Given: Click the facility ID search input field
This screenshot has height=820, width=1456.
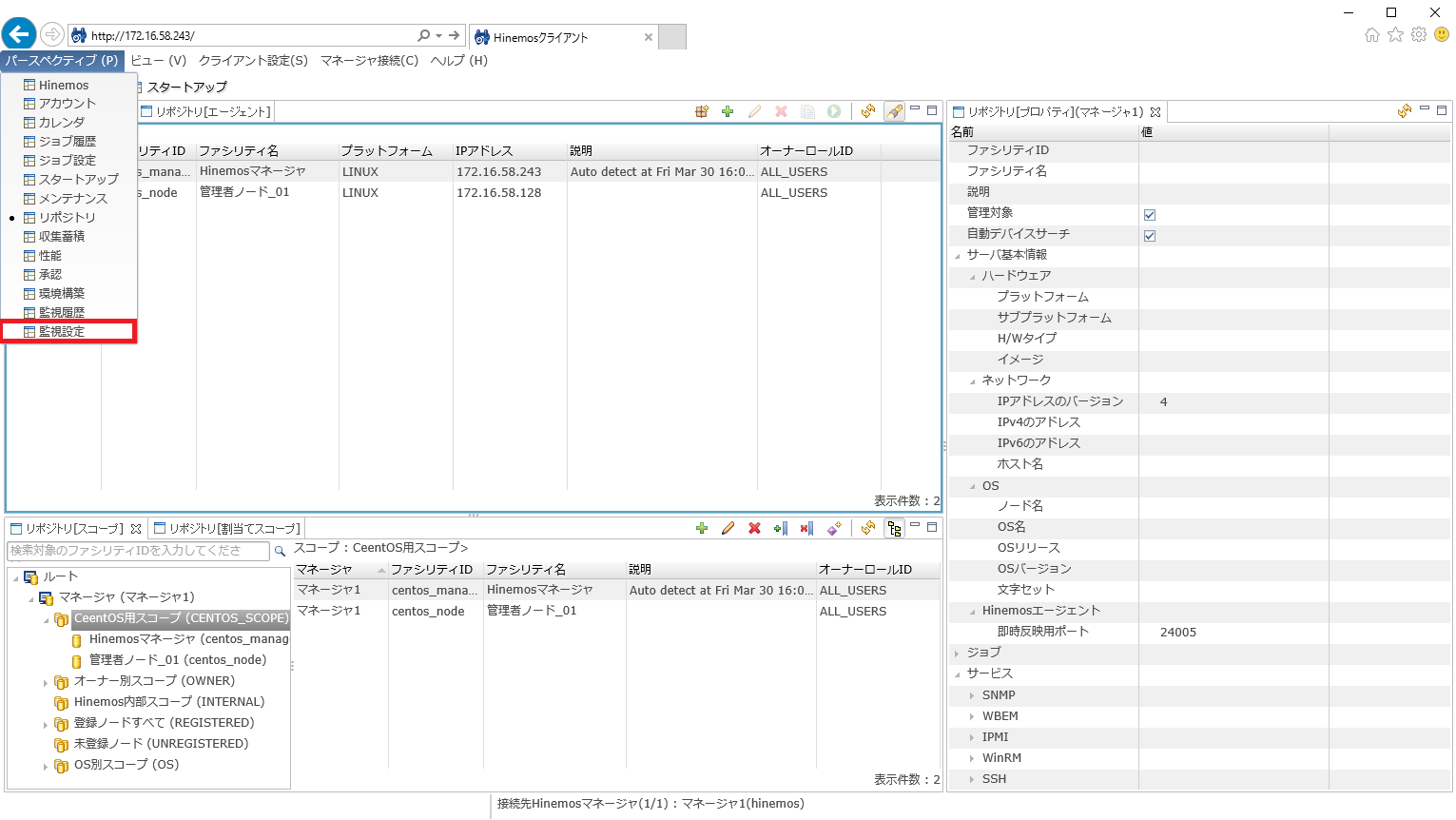Looking at the screenshot, I should click(139, 551).
